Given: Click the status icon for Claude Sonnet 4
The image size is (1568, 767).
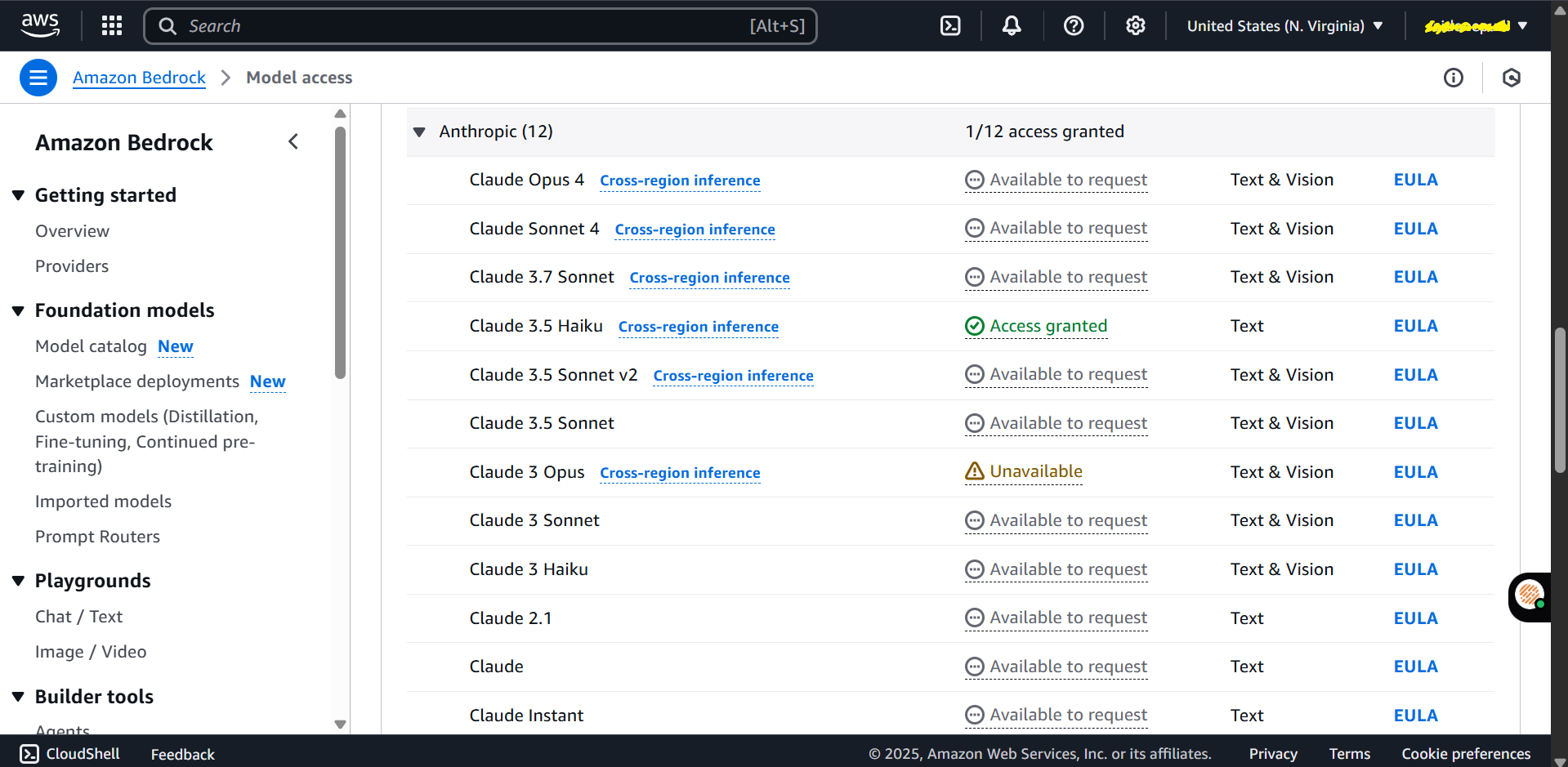Looking at the screenshot, I should (x=975, y=228).
